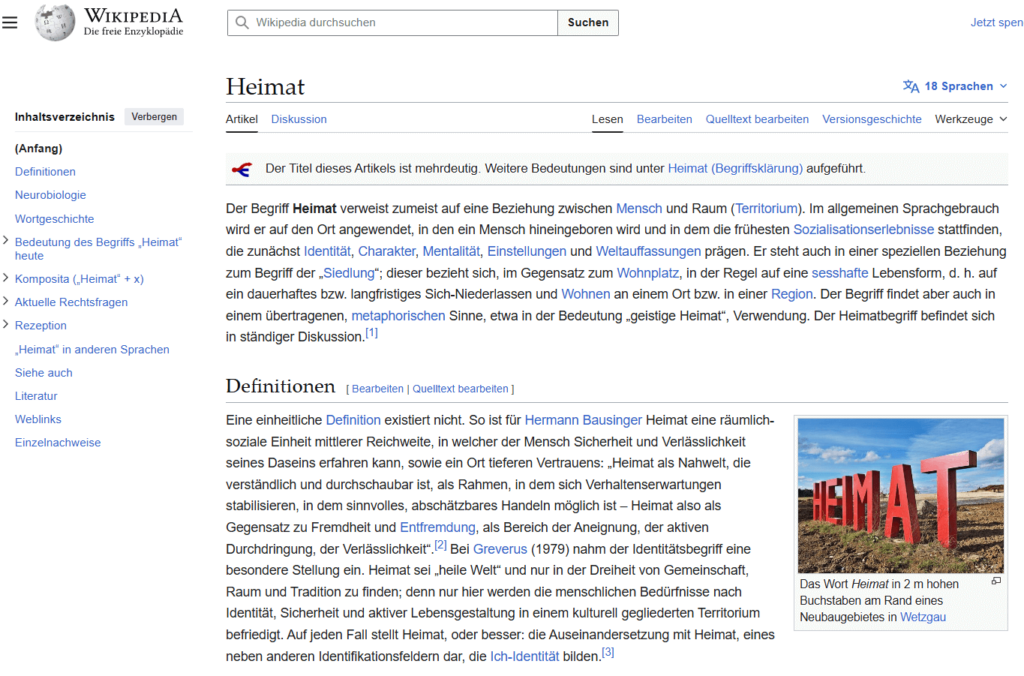Open the Werkzeuge dropdown menu
The height and width of the screenshot is (676, 1024).
(x=971, y=119)
